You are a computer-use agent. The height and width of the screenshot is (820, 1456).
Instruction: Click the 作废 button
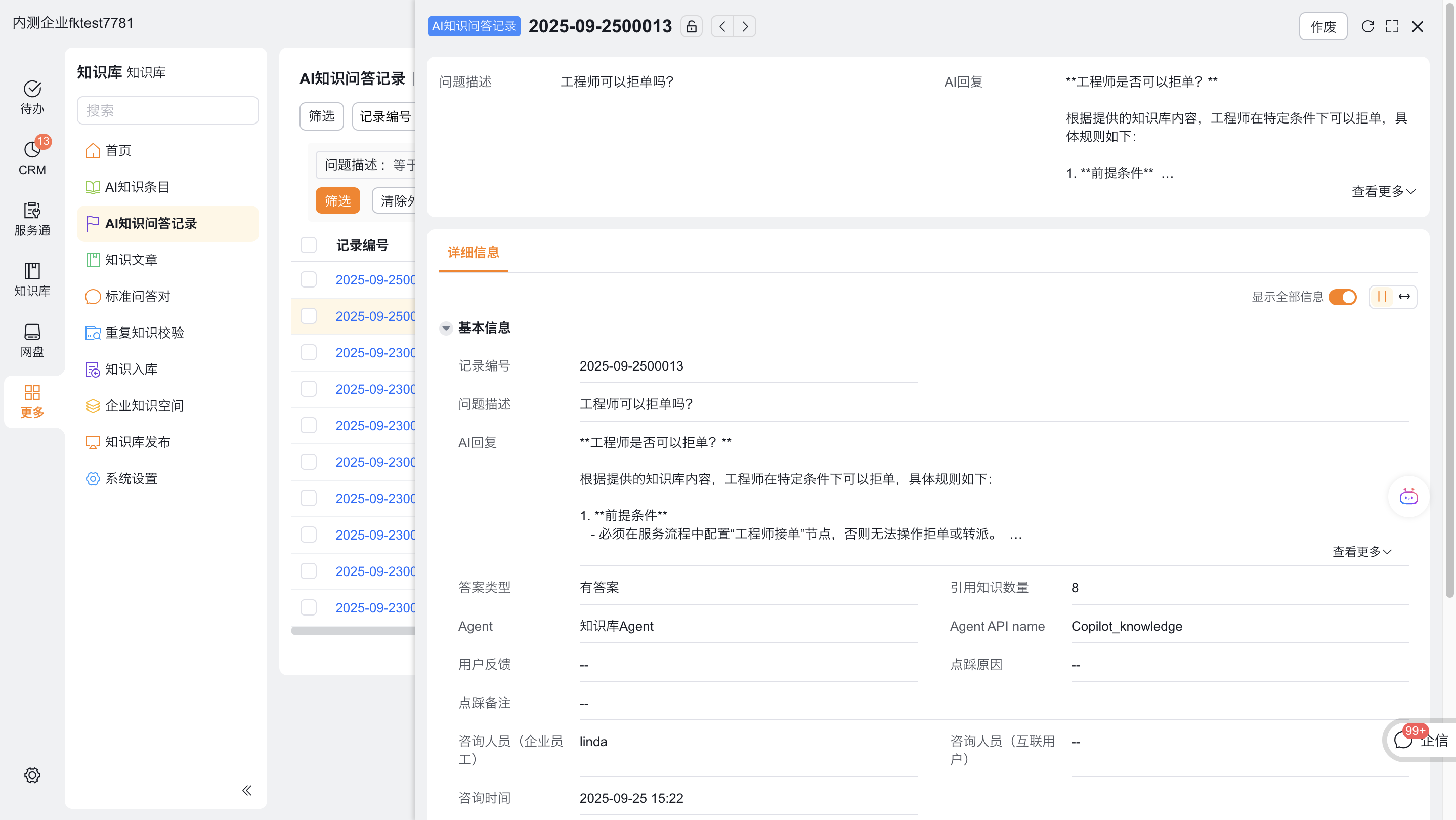pos(1322,27)
